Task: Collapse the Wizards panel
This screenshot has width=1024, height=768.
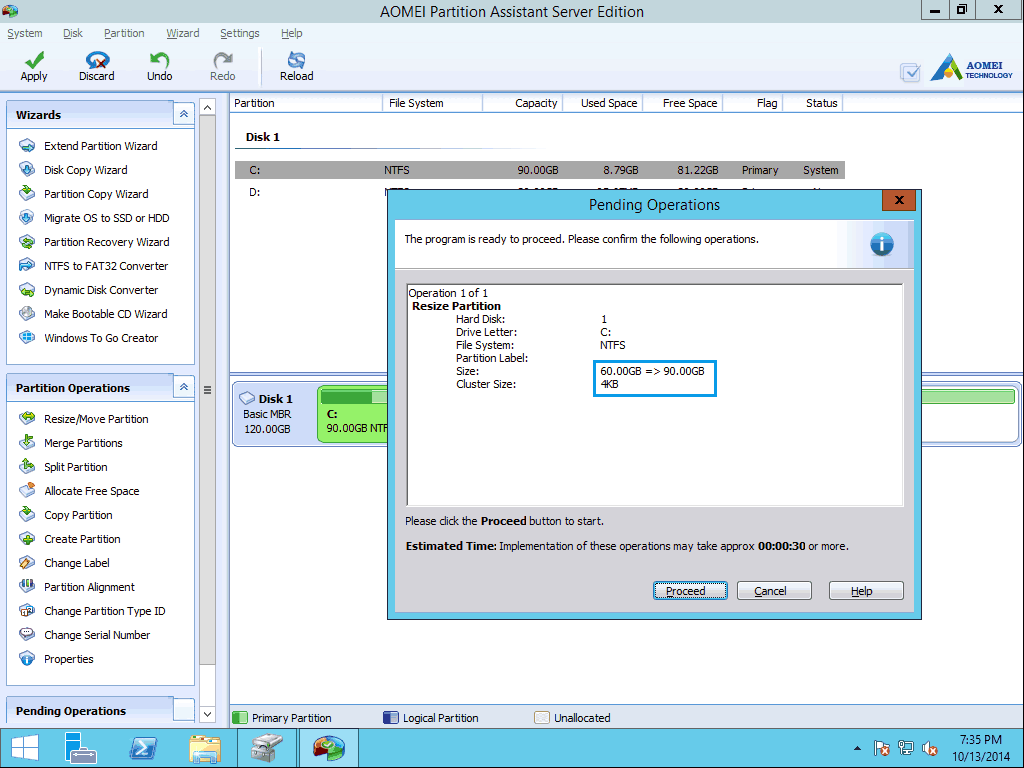Action: pos(184,114)
